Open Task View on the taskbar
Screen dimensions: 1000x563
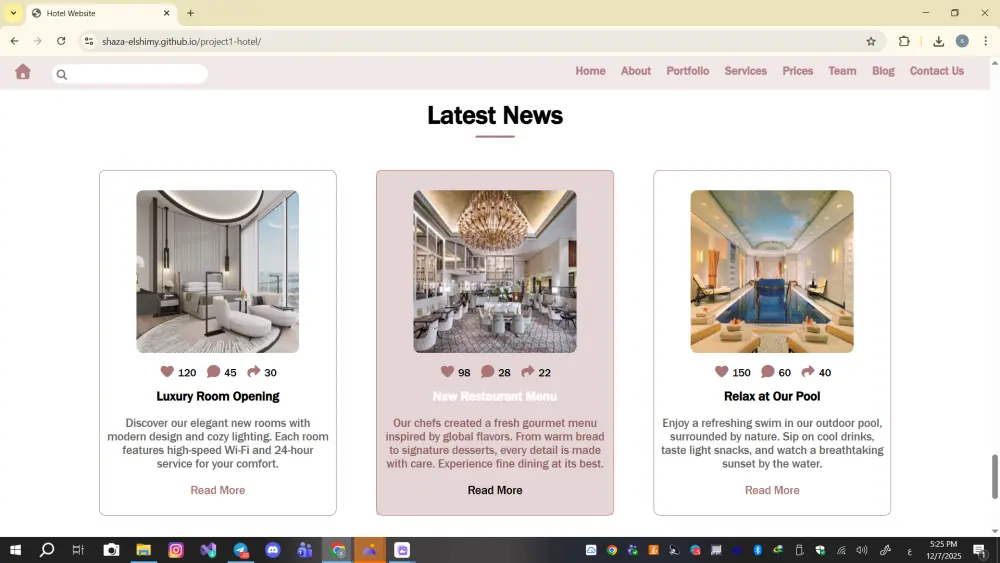[78, 550]
